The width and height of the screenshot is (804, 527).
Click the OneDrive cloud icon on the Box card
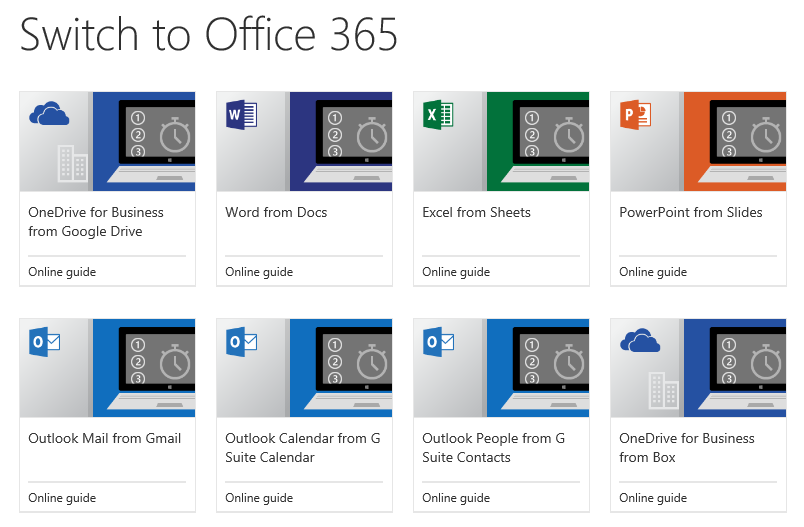tap(640, 340)
